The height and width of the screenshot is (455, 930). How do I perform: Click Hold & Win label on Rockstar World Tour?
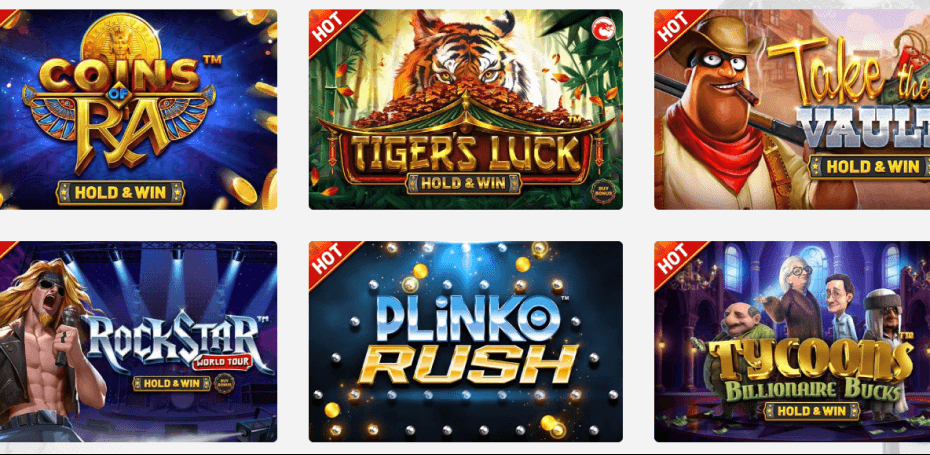(x=172, y=383)
